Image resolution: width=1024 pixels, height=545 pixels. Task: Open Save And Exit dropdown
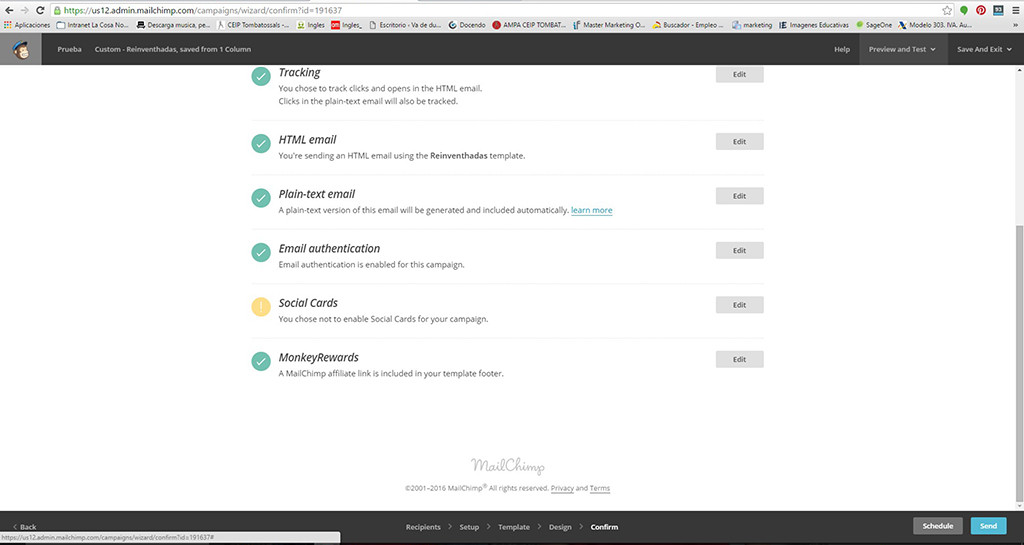tap(985, 50)
